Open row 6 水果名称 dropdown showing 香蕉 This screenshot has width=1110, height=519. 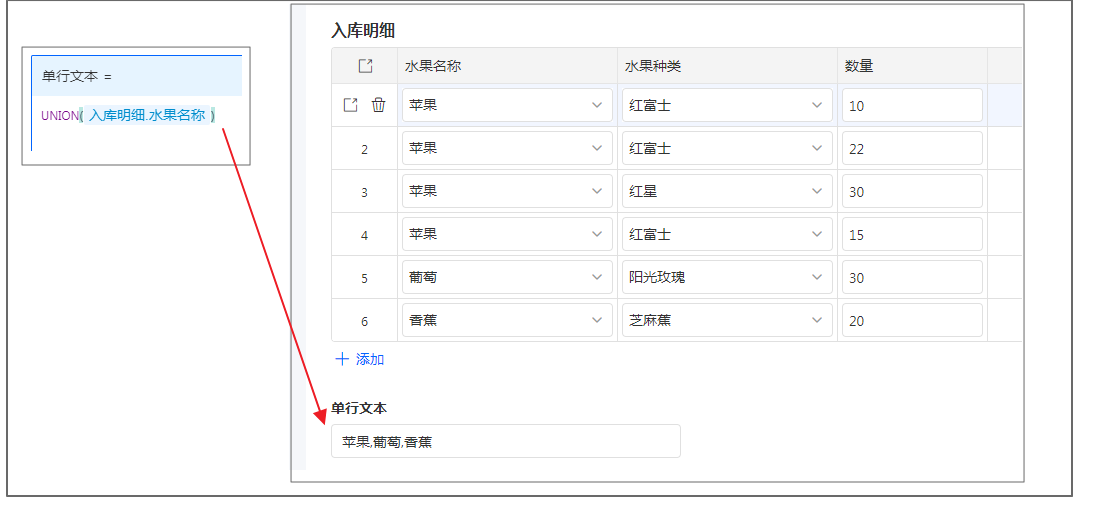pyautogui.click(x=507, y=320)
